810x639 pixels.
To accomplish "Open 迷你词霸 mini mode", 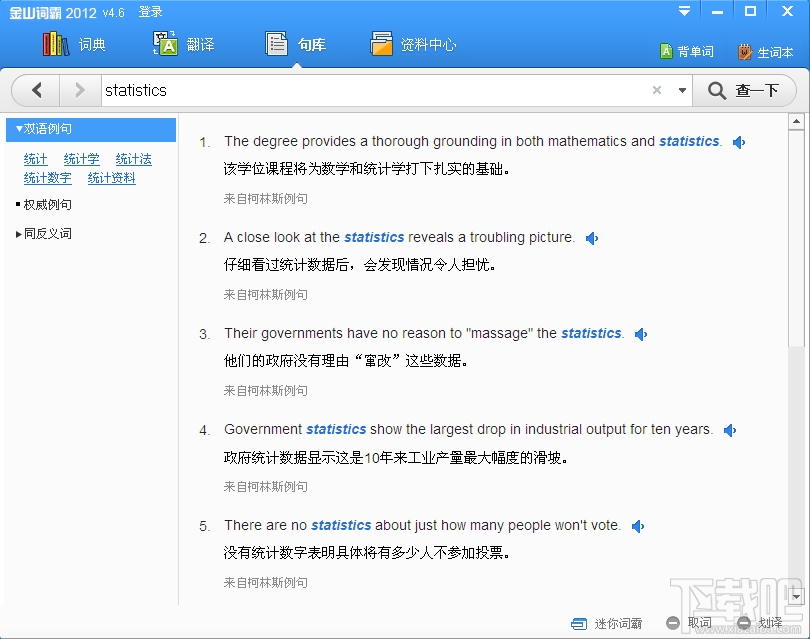I will 606,624.
